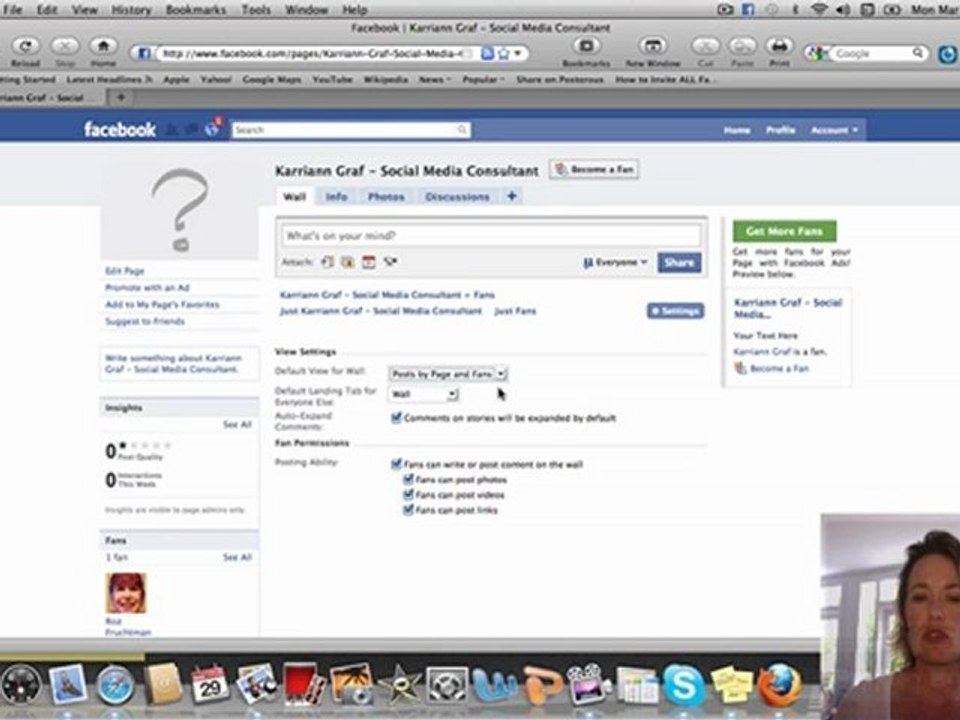Screen dimensions: 960x720
Task: Click the bookmark star in address bar
Action: coord(504,54)
